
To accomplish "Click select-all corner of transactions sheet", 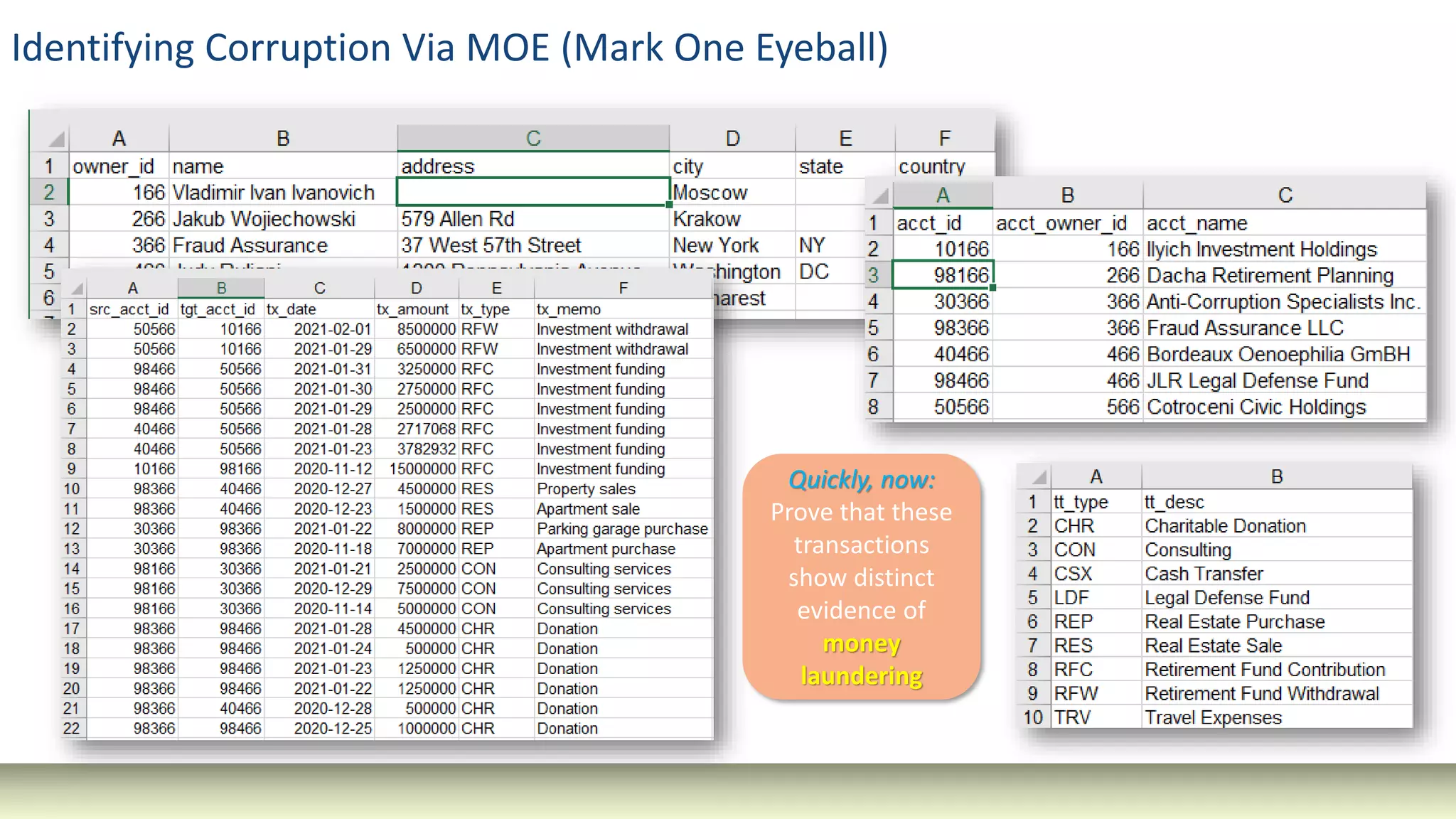I will (x=75, y=288).
